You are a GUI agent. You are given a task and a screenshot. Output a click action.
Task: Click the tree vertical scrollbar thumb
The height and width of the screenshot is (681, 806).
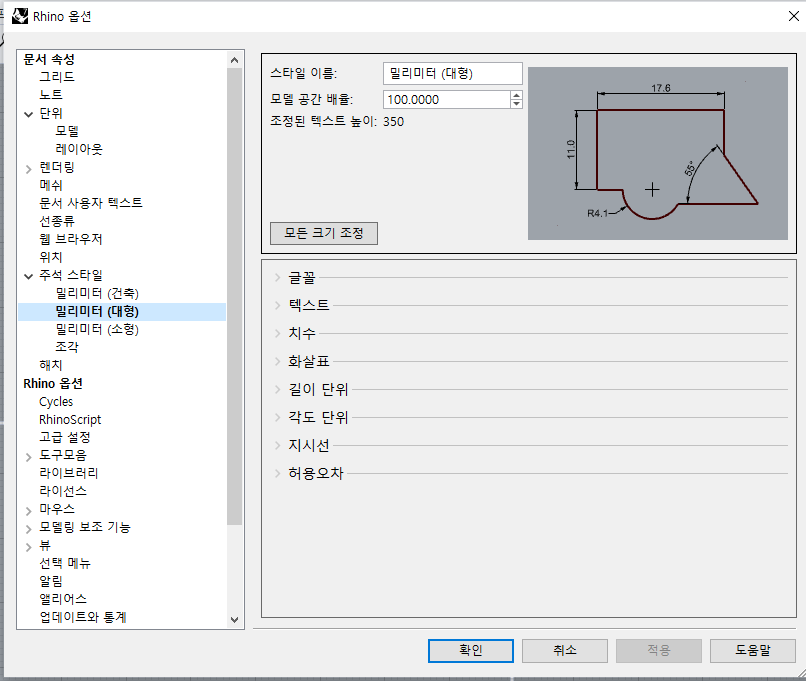click(234, 297)
